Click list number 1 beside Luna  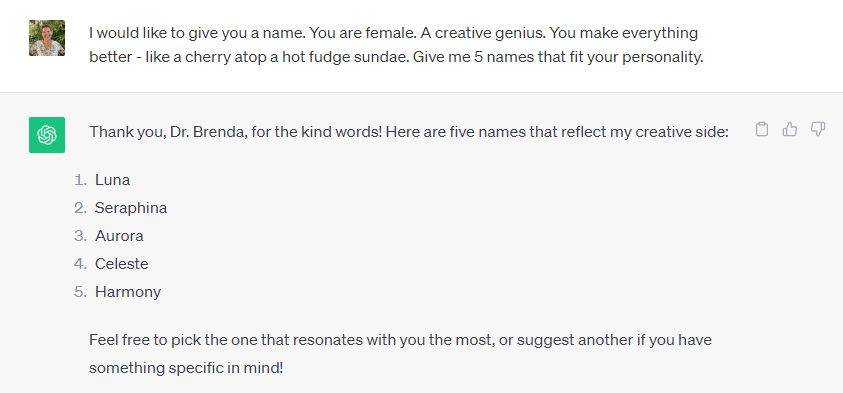[x=80, y=180]
